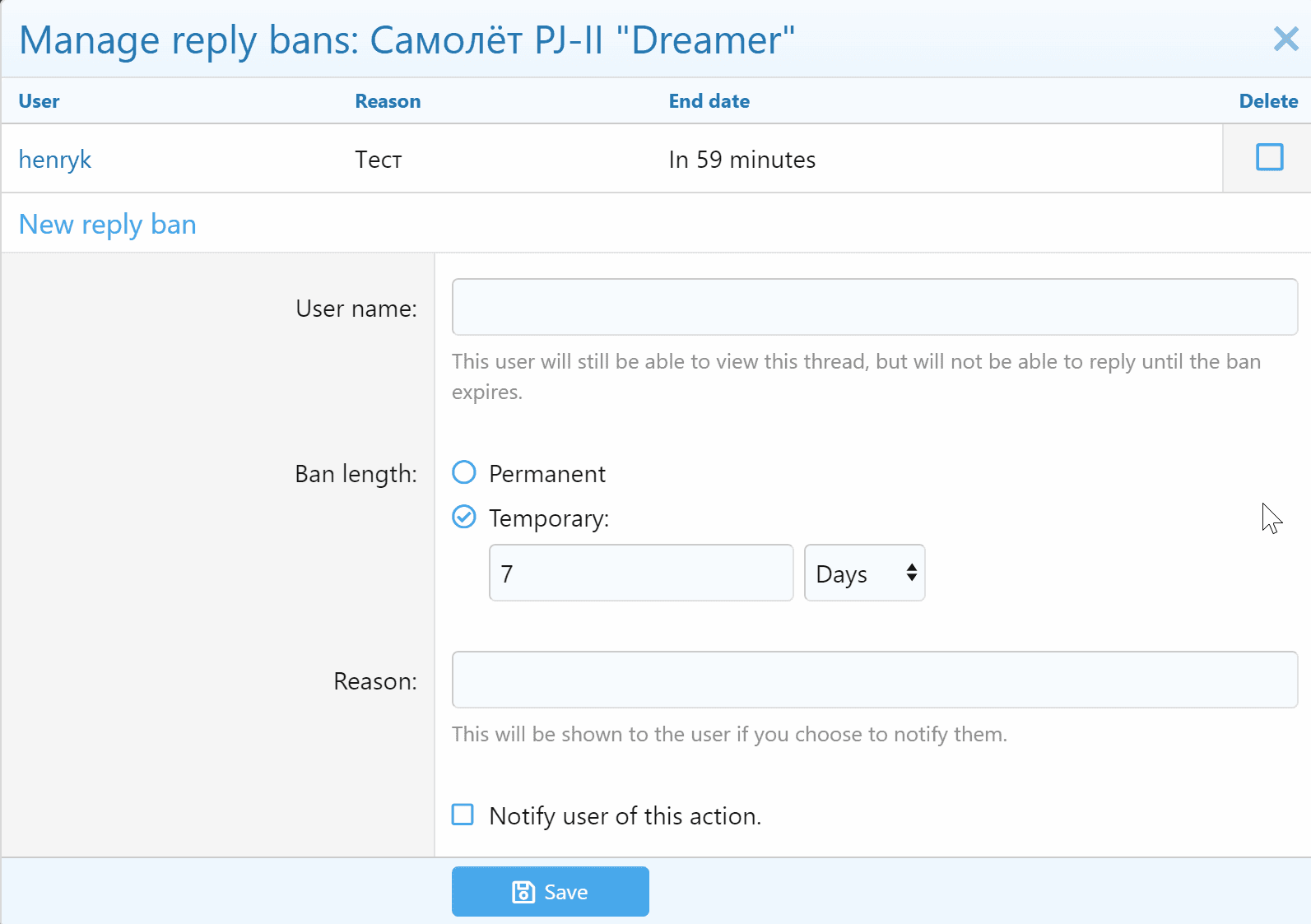The height and width of the screenshot is (924, 1311).
Task: Open the henryk user profile link
Action: [x=55, y=160]
